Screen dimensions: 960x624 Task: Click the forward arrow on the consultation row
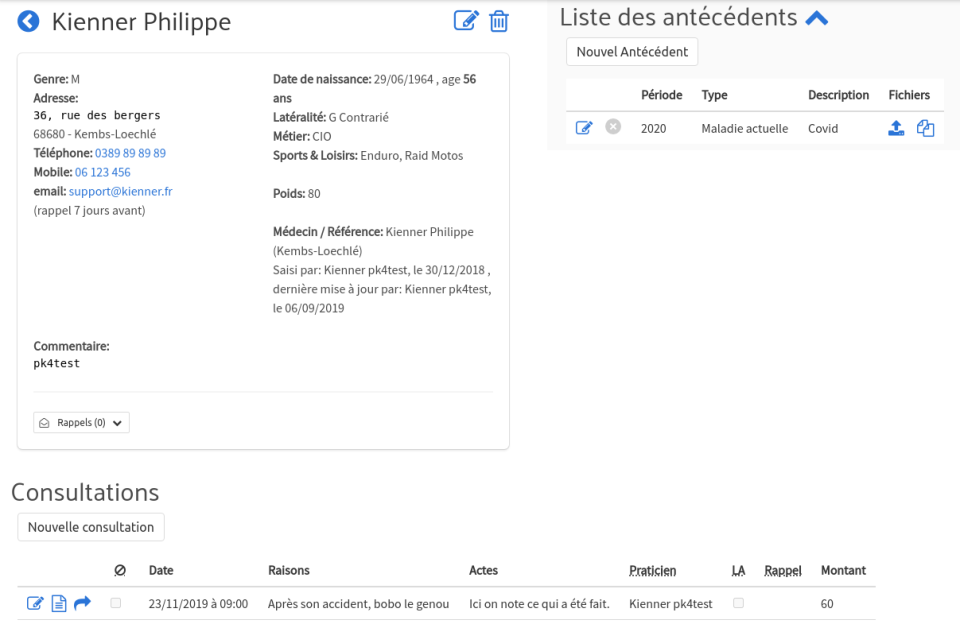pyautogui.click(x=82, y=603)
